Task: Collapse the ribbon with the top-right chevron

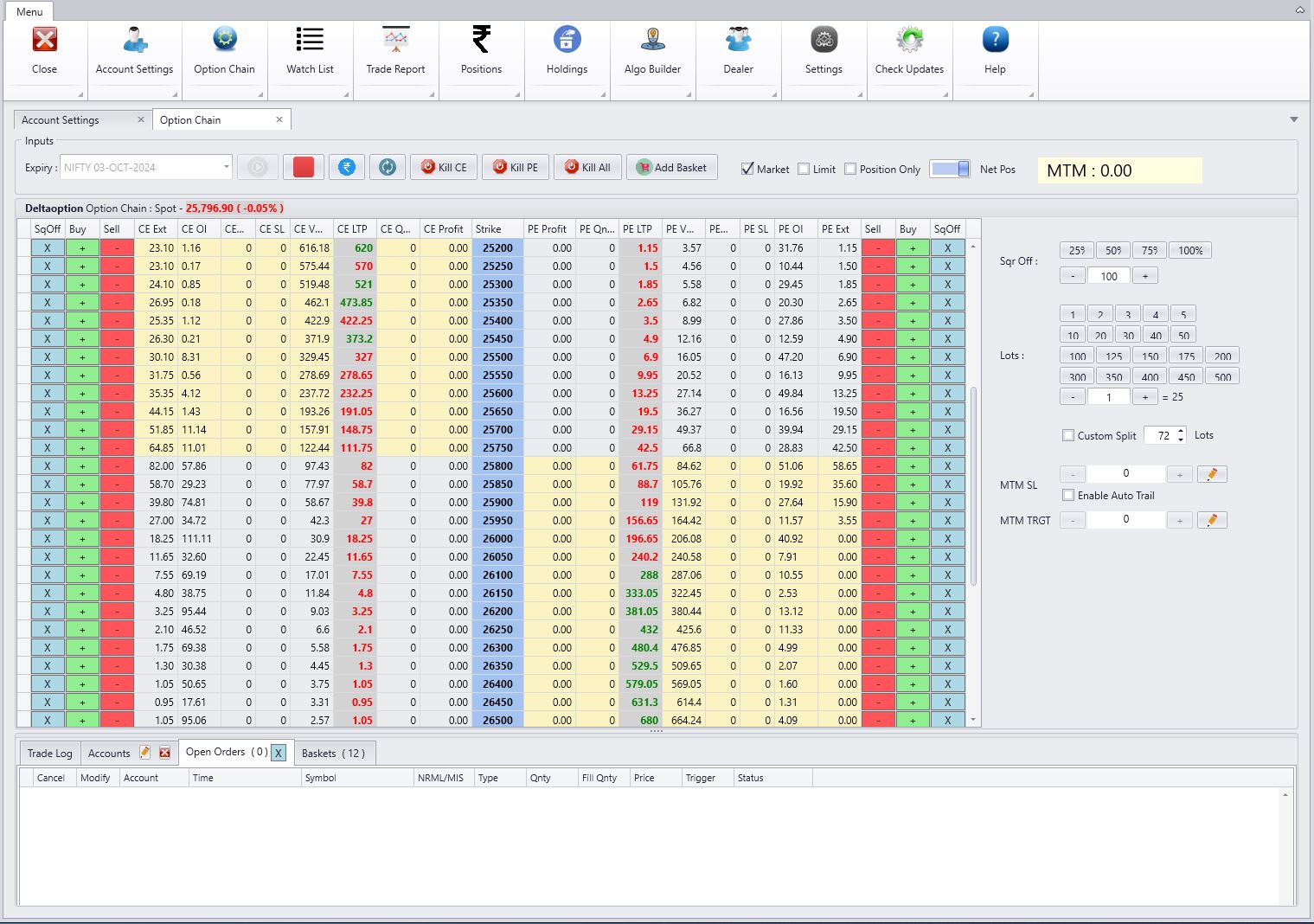Action: click(1299, 10)
